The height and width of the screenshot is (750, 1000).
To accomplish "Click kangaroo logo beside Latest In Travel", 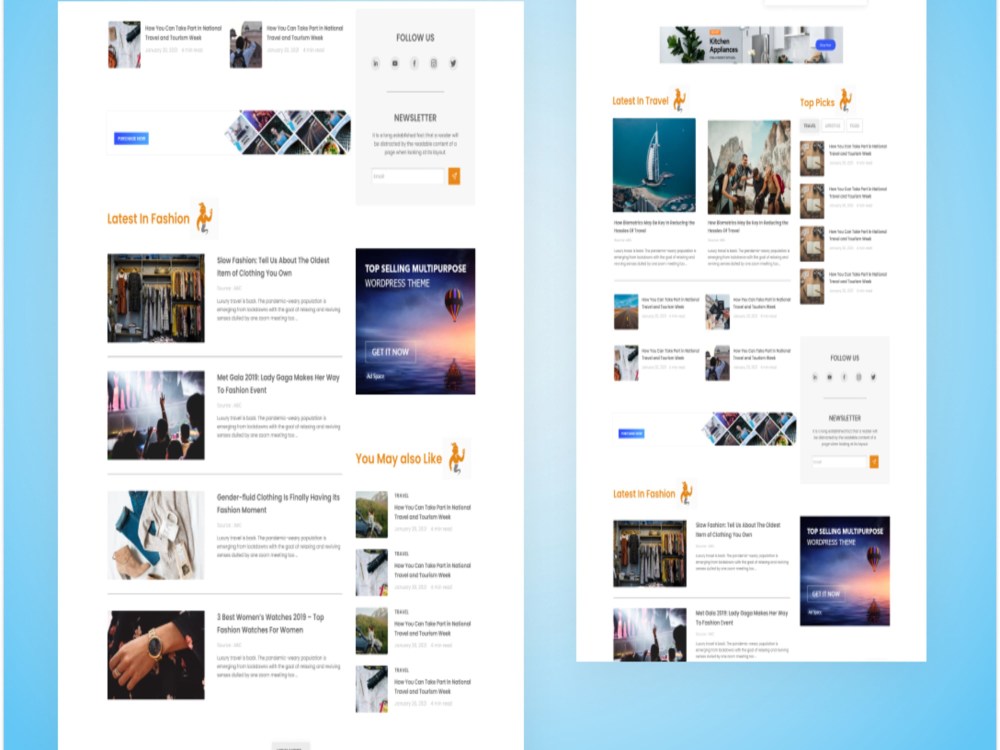I will point(680,100).
